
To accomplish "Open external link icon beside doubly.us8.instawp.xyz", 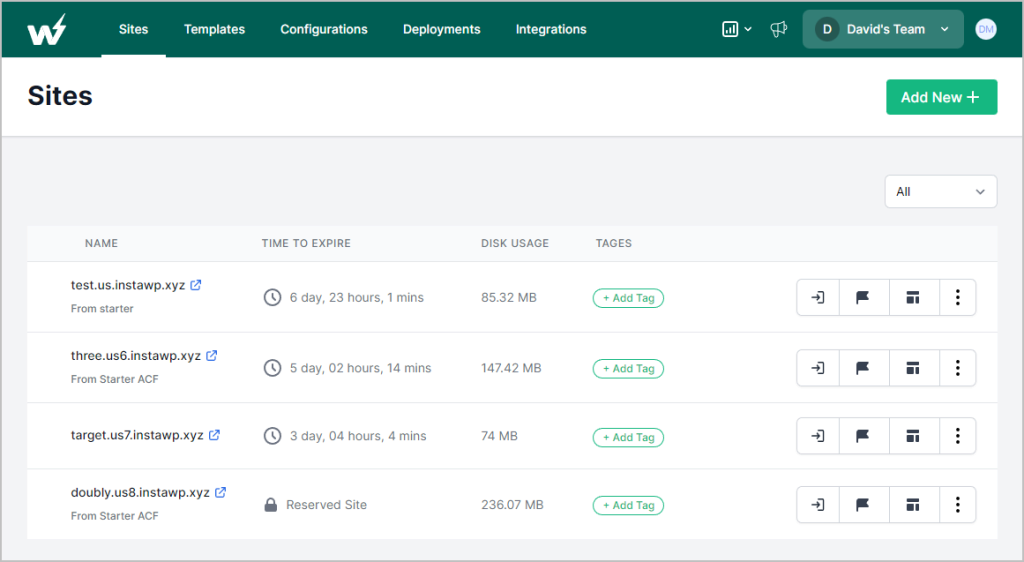I will point(221,492).
